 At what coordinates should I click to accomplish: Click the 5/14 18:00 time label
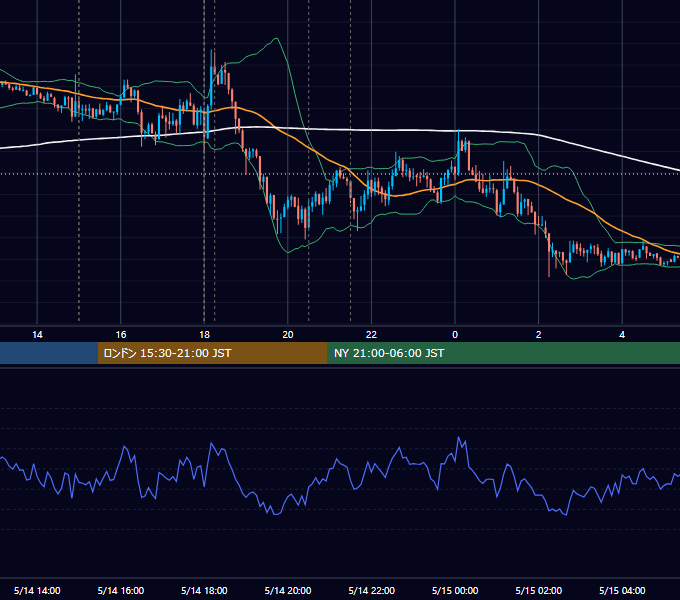pyautogui.click(x=204, y=590)
